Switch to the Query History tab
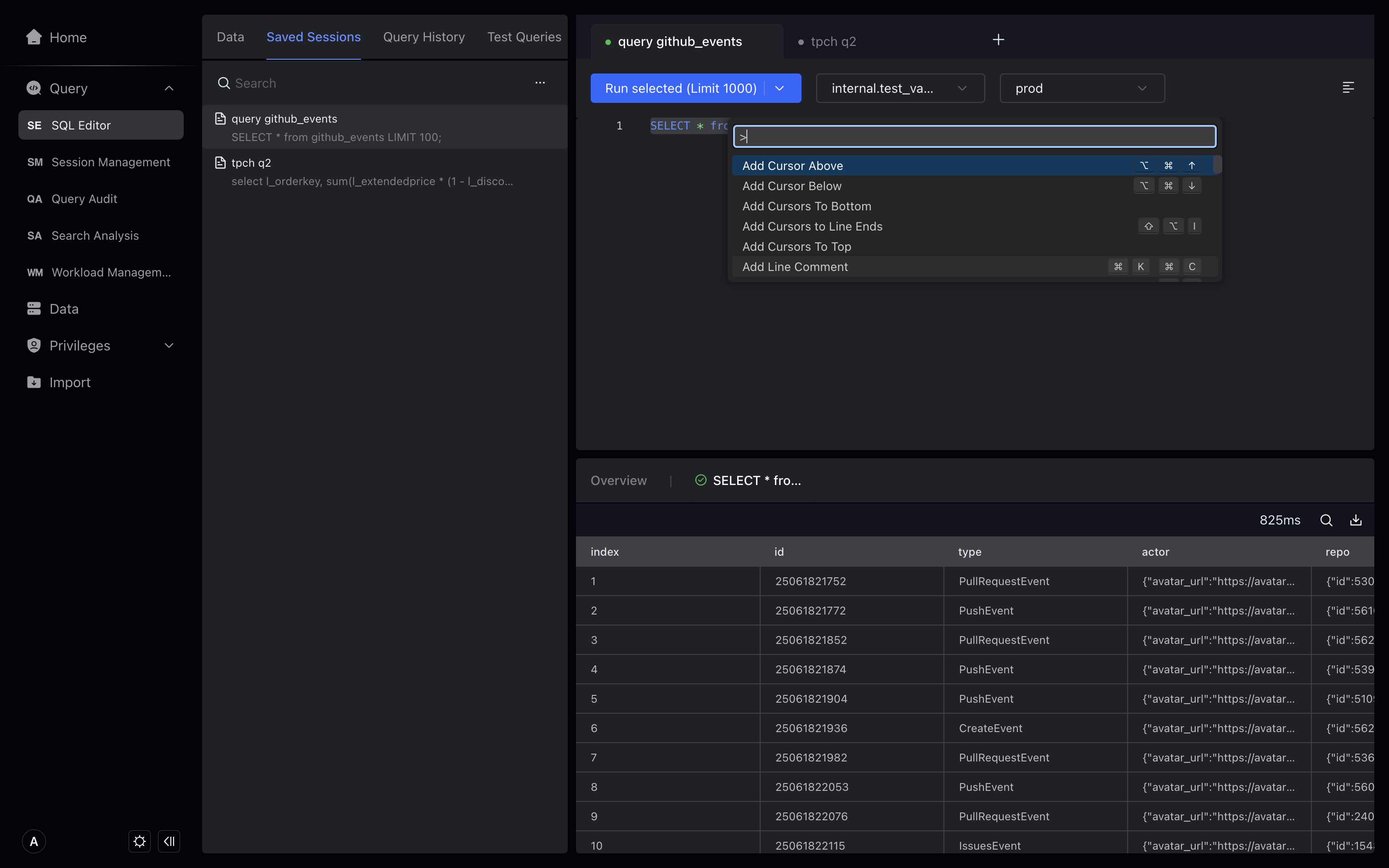 (423, 37)
